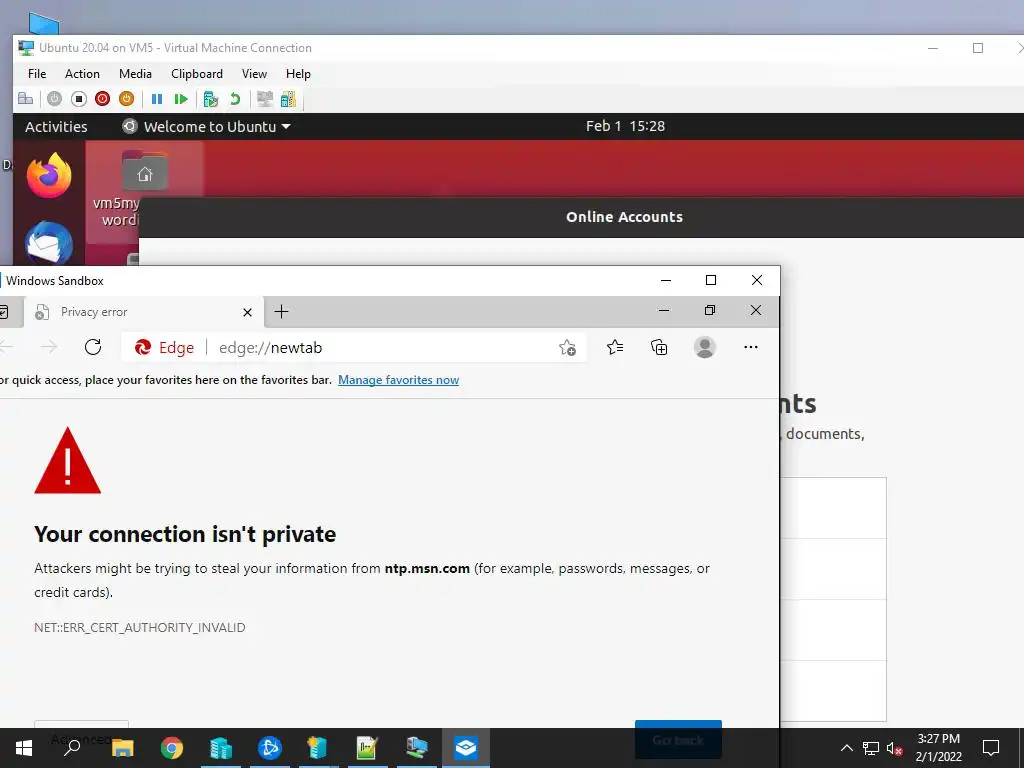The height and width of the screenshot is (768, 1024).
Task: Click Activities in the Ubuntu top bar
Action: coord(56,127)
